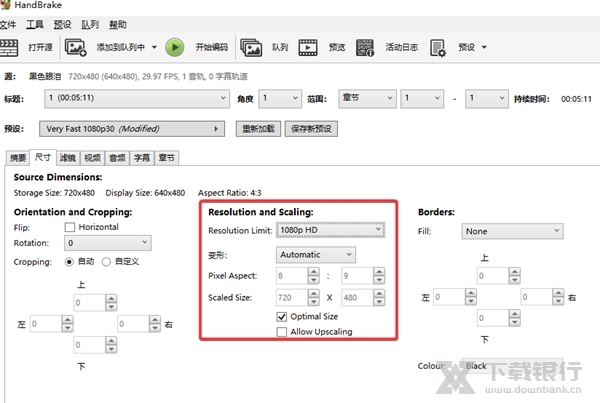
Task: Click the Save New Preset button
Action: (311, 129)
